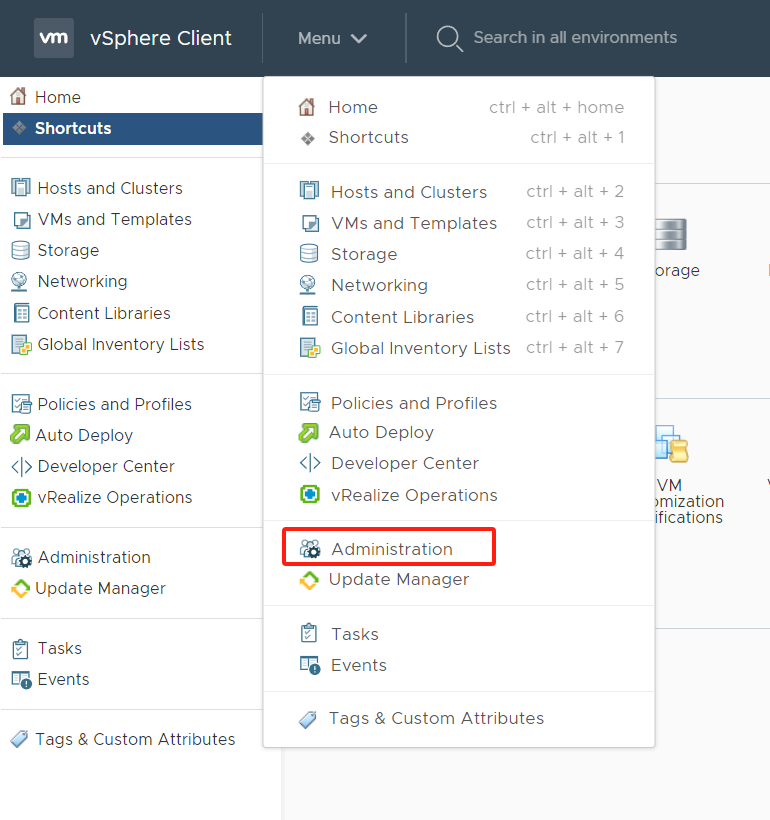Image resolution: width=770 pixels, height=820 pixels.
Task: Choose Content Libraries in the dropdown menu
Action: [459, 316]
